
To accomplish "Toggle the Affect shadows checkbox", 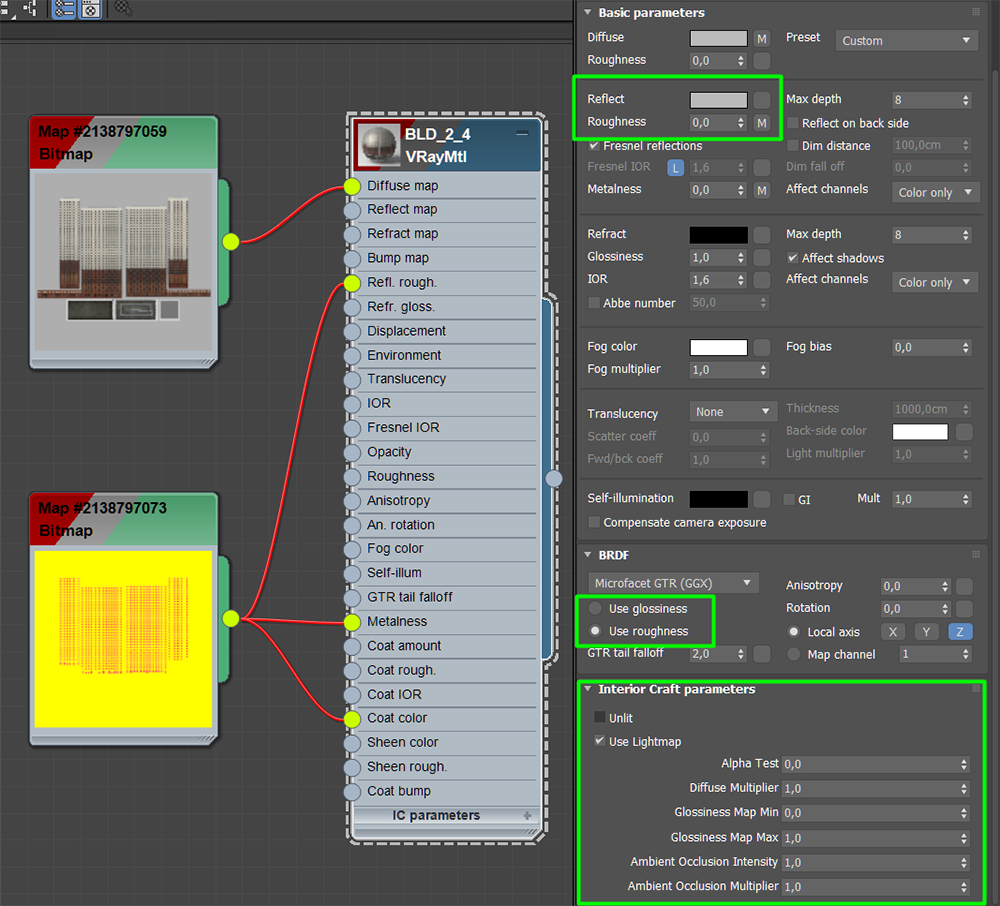I will (x=793, y=258).
